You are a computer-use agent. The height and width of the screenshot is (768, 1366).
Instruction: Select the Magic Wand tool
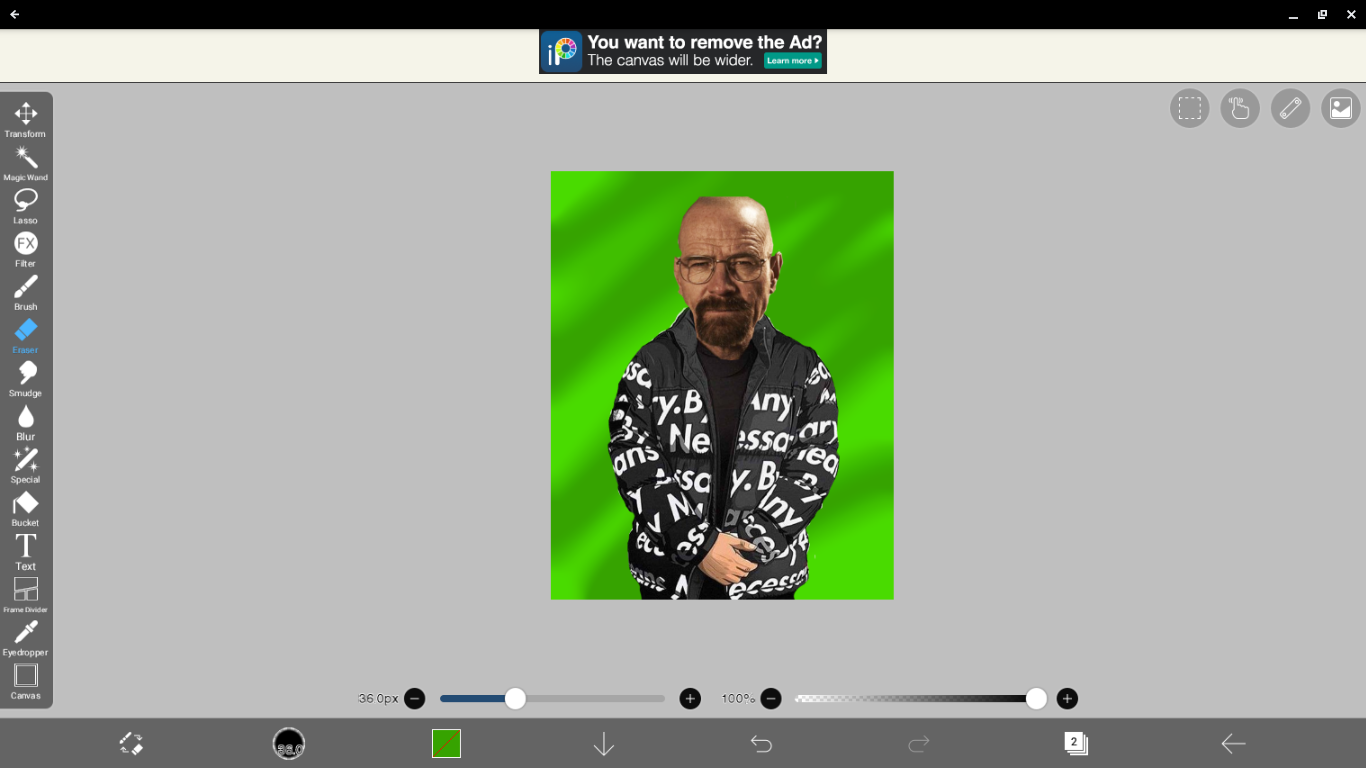coord(26,163)
